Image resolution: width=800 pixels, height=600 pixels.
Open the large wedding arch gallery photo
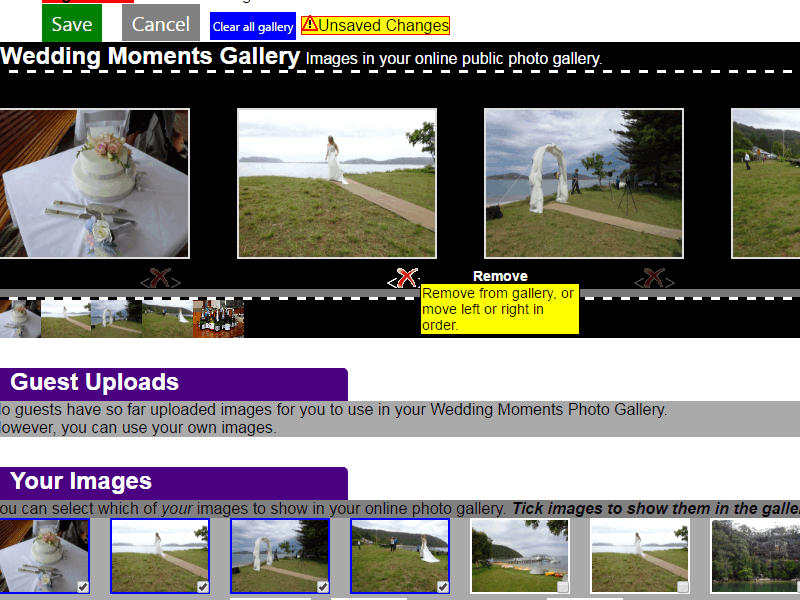pyautogui.click(x=584, y=183)
